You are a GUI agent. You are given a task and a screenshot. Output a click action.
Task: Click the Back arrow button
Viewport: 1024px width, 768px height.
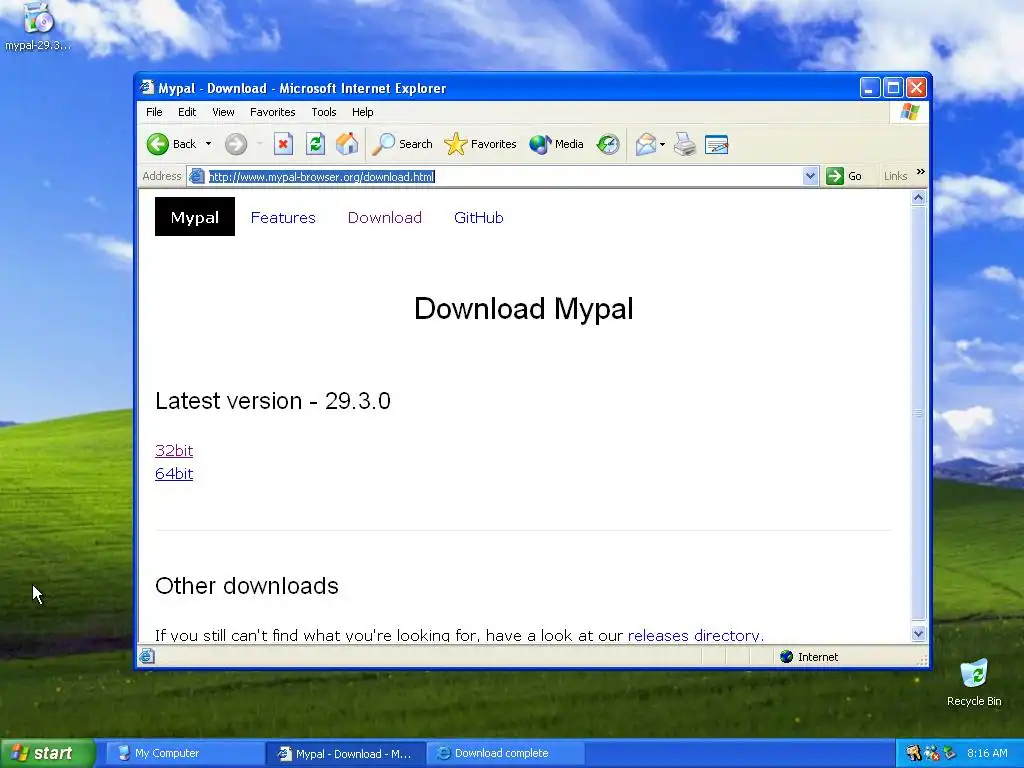(171, 144)
